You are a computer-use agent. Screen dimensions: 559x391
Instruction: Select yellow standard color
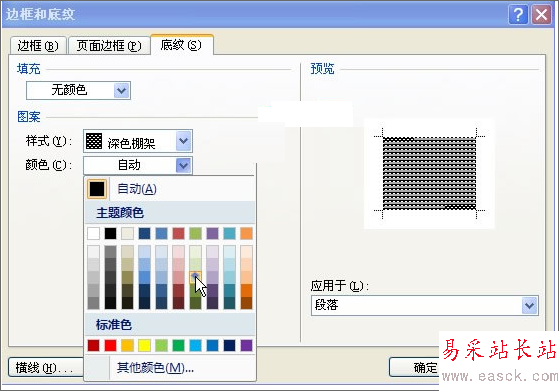click(144, 345)
